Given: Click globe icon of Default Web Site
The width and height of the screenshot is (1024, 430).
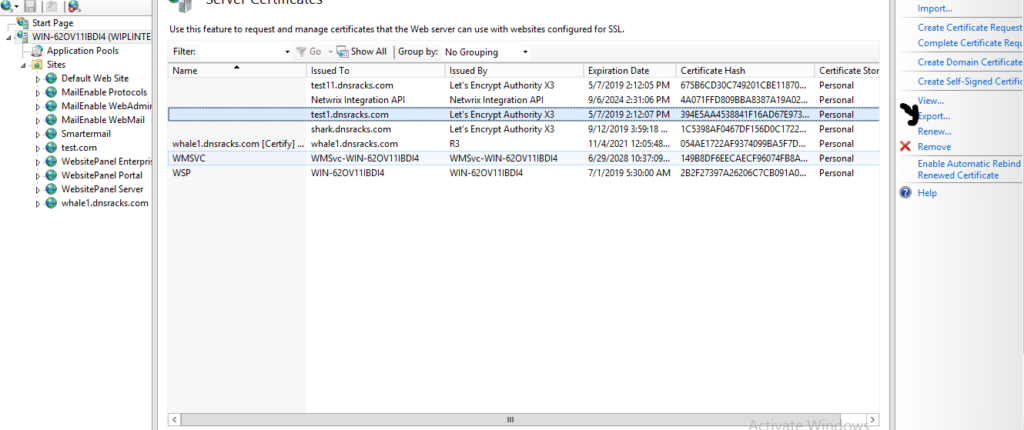Looking at the screenshot, I should click(x=51, y=78).
